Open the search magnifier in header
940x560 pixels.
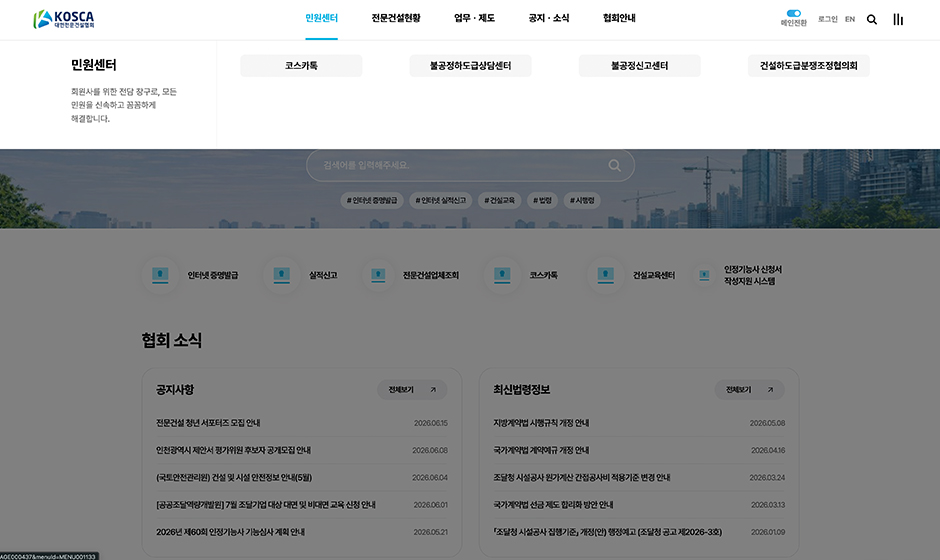(x=872, y=20)
